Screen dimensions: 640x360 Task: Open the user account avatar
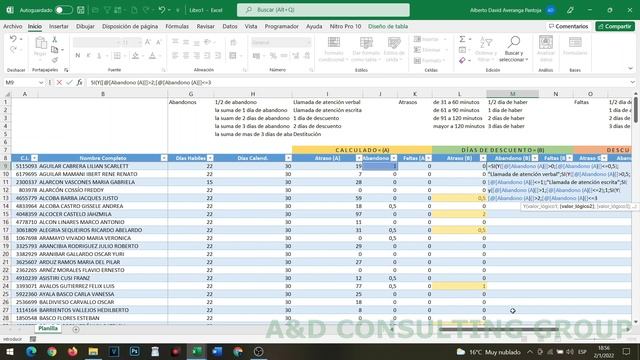pyautogui.click(x=551, y=10)
